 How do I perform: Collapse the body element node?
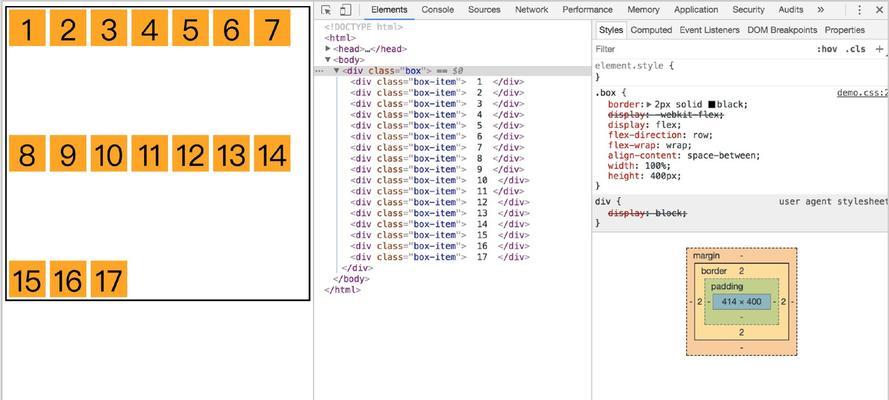tap(328, 59)
